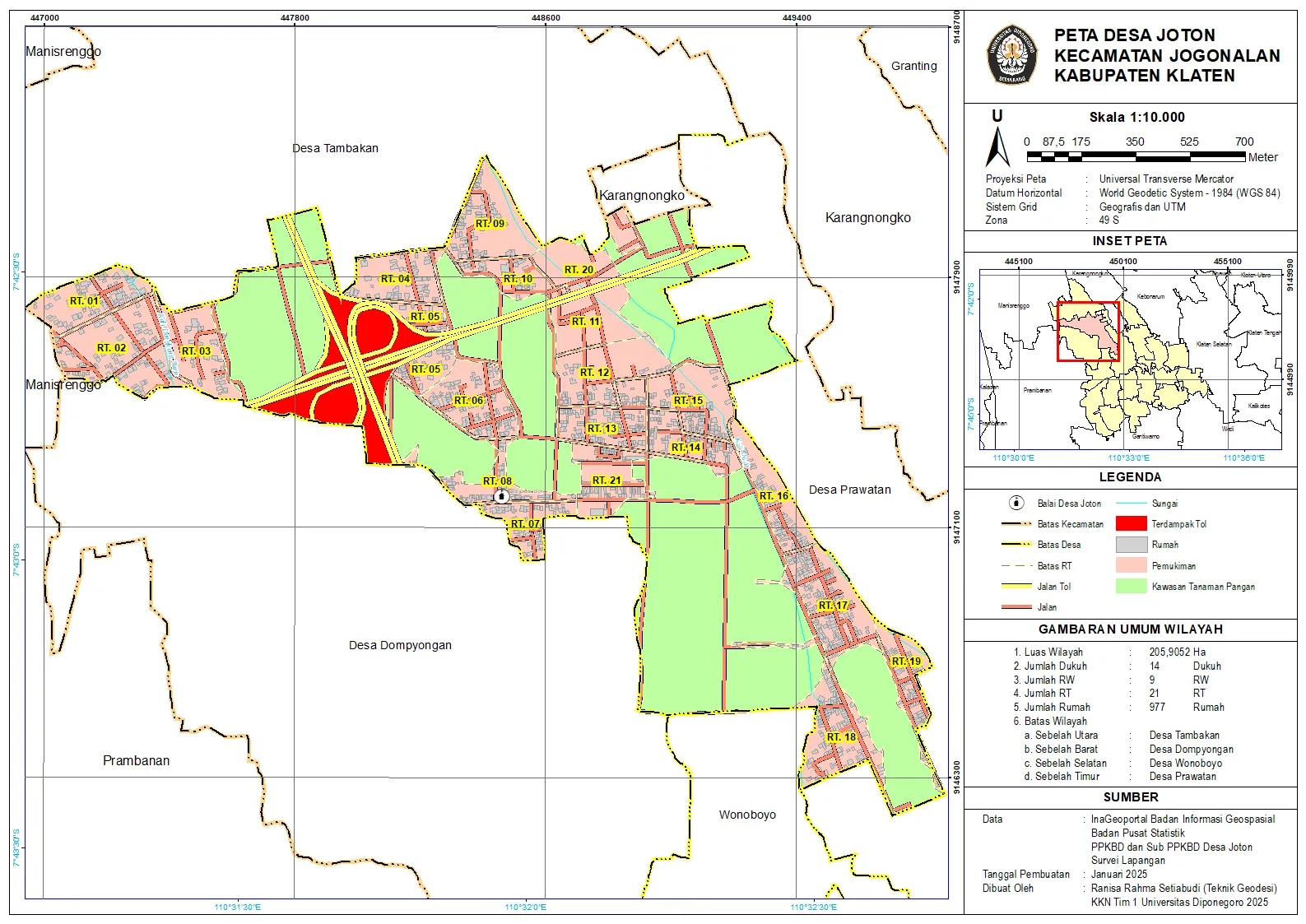Select the green Kawasan Tanaman Pangan swatch
The height and width of the screenshot is (924, 1306).
point(1131,587)
